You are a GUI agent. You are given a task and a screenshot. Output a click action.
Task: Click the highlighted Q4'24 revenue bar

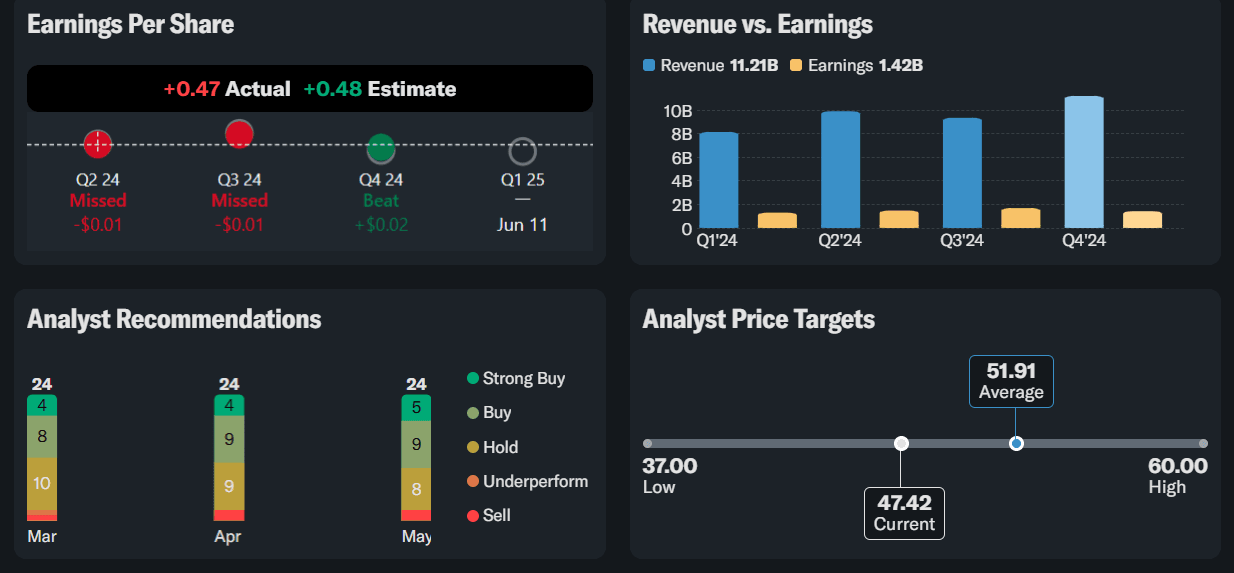(1084, 162)
